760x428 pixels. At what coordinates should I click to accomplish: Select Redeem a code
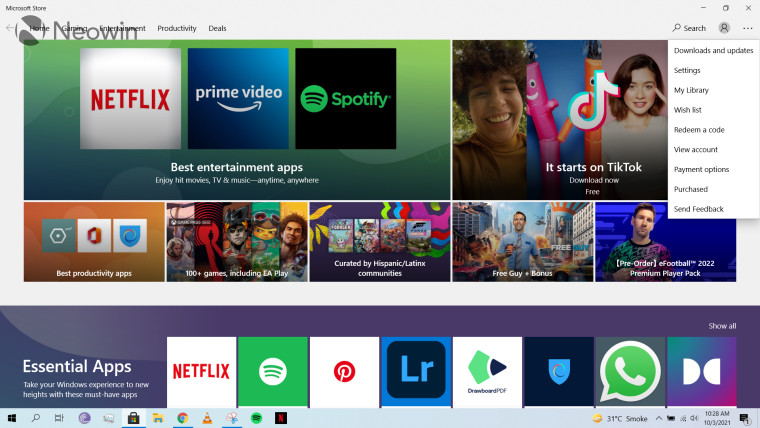pos(713,130)
